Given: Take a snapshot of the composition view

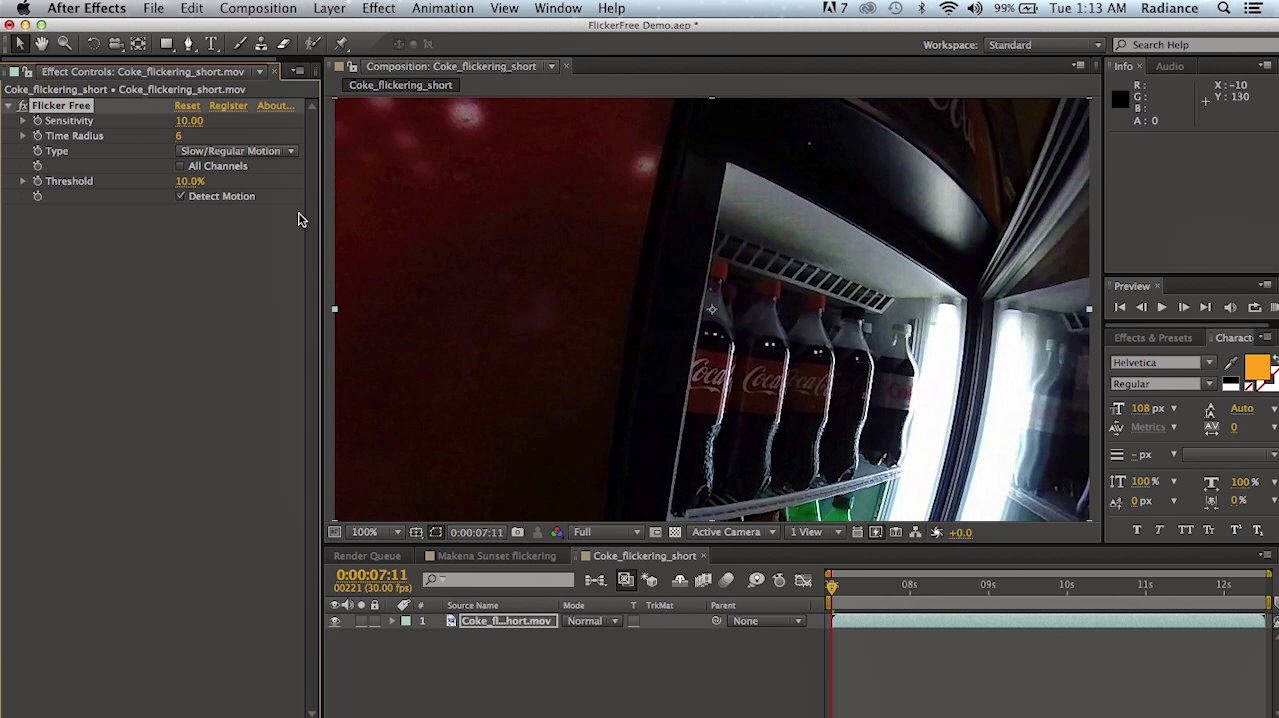Looking at the screenshot, I should [x=516, y=532].
